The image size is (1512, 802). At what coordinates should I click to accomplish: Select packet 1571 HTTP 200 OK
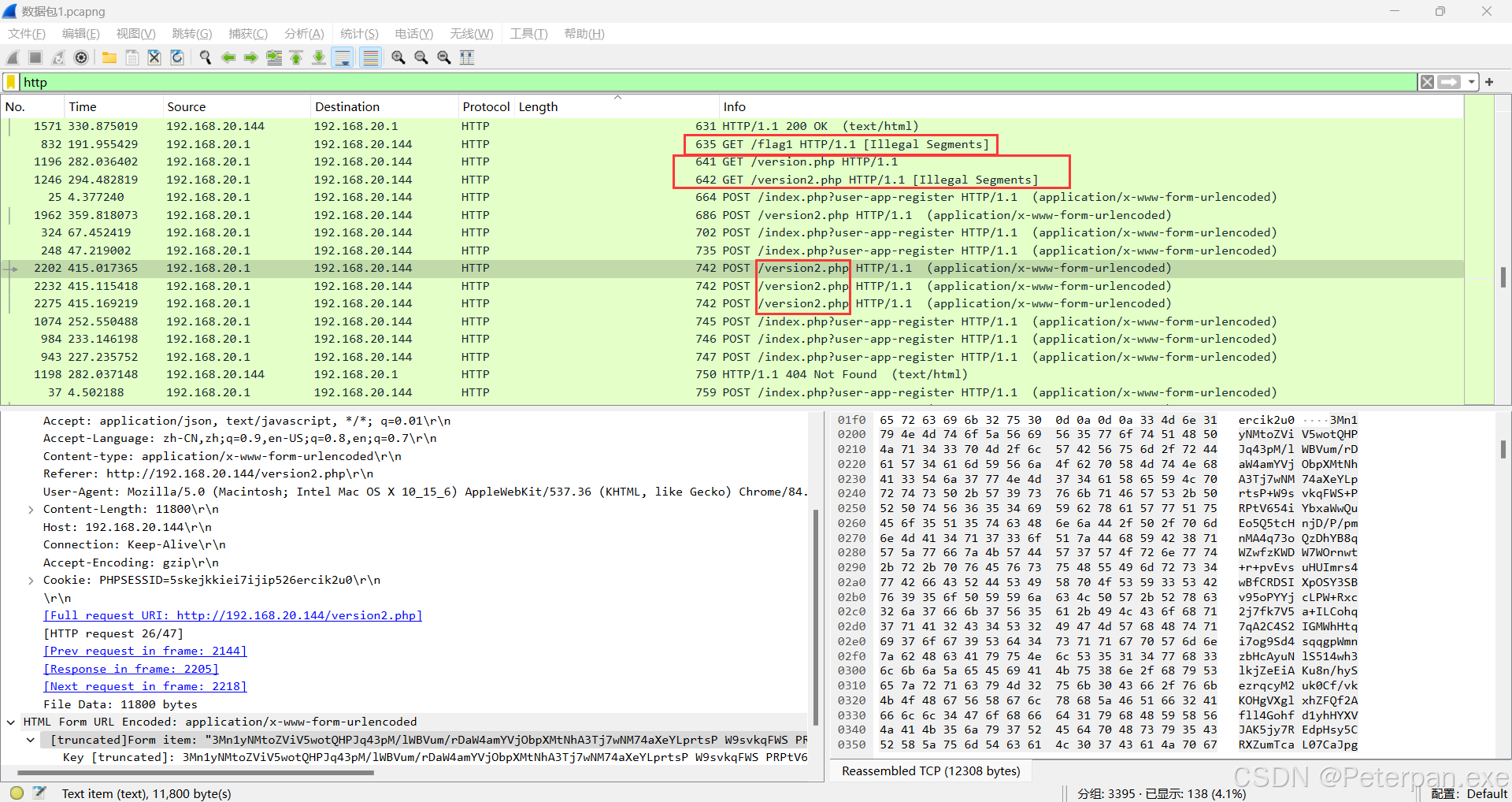coord(732,126)
